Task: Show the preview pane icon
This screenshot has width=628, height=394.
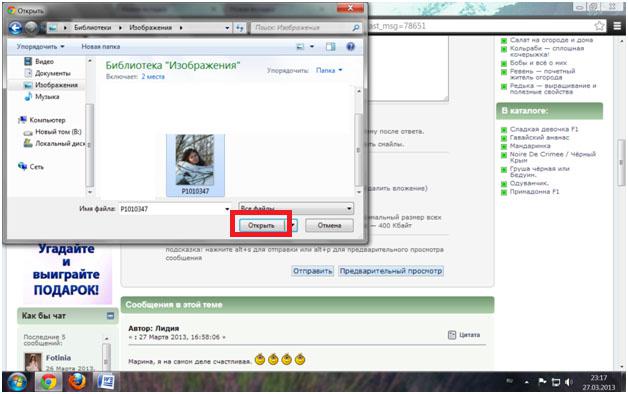Action: (330, 47)
